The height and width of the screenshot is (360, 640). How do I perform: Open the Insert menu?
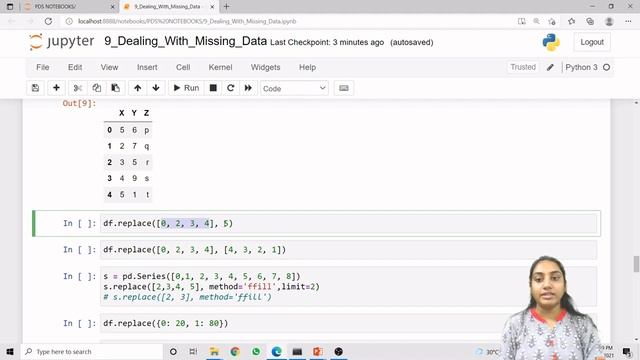(147, 67)
